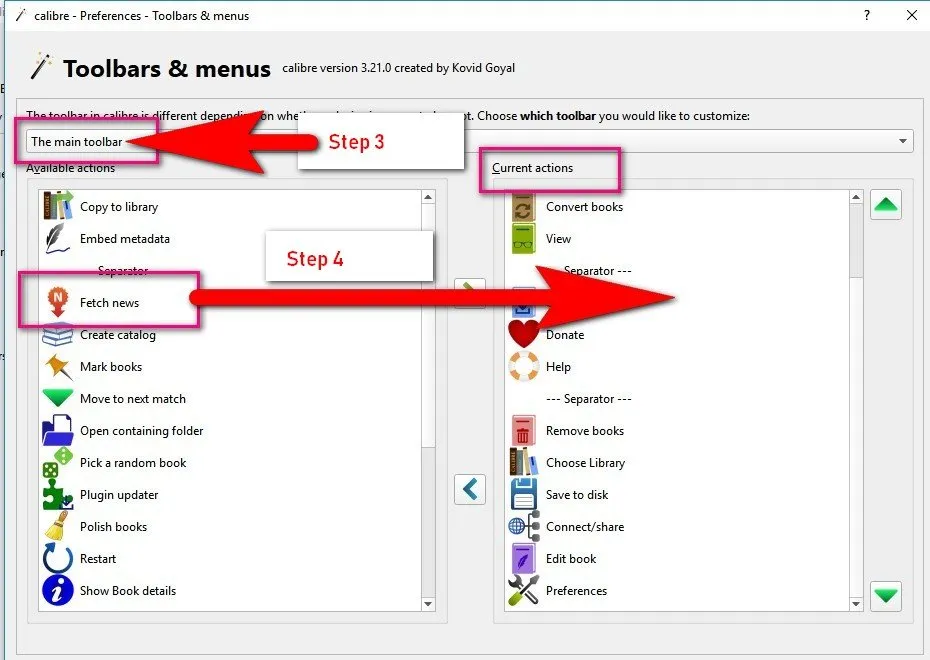This screenshot has height=660, width=930.
Task: Select the Save to disk floppy icon
Action: point(524,495)
